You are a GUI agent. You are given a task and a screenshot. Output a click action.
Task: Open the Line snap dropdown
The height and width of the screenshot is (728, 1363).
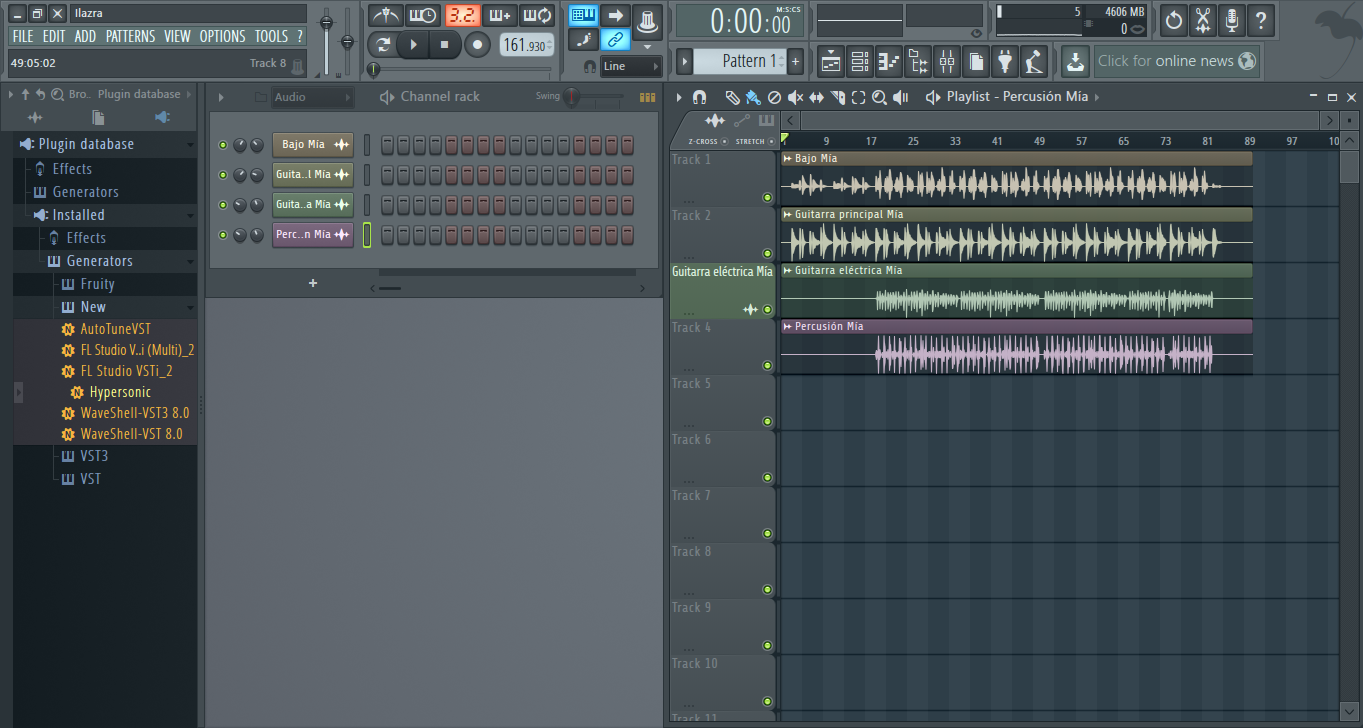coord(631,66)
